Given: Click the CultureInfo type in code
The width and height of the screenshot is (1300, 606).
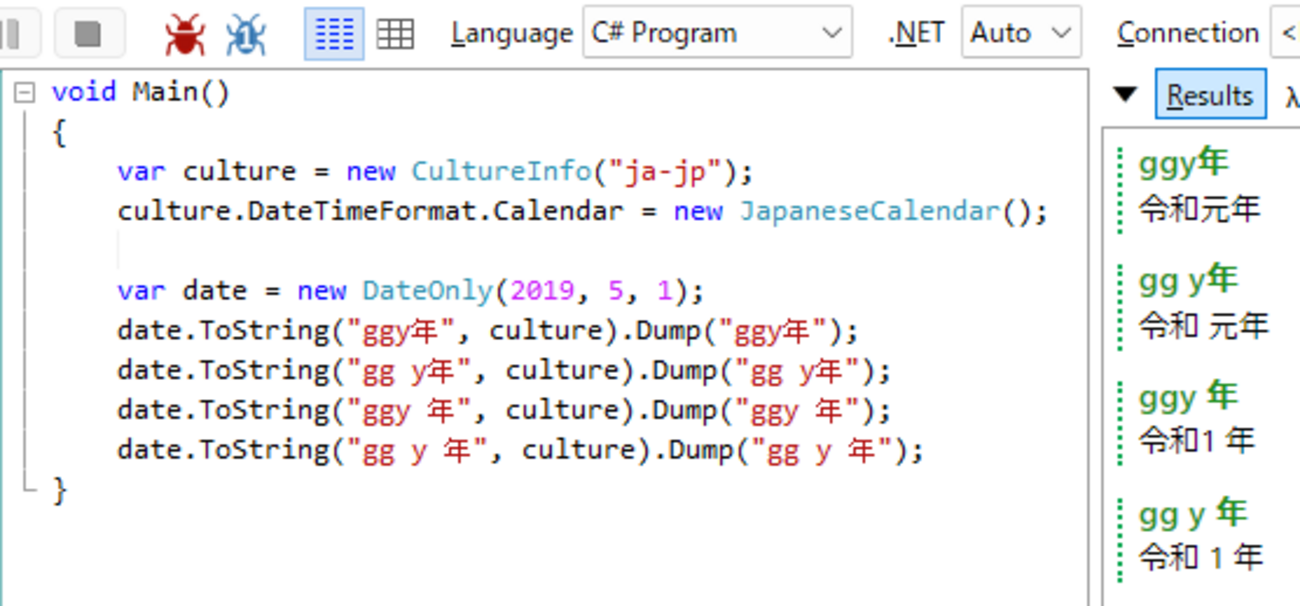Looking at the screenshot, I should point(502,171).
